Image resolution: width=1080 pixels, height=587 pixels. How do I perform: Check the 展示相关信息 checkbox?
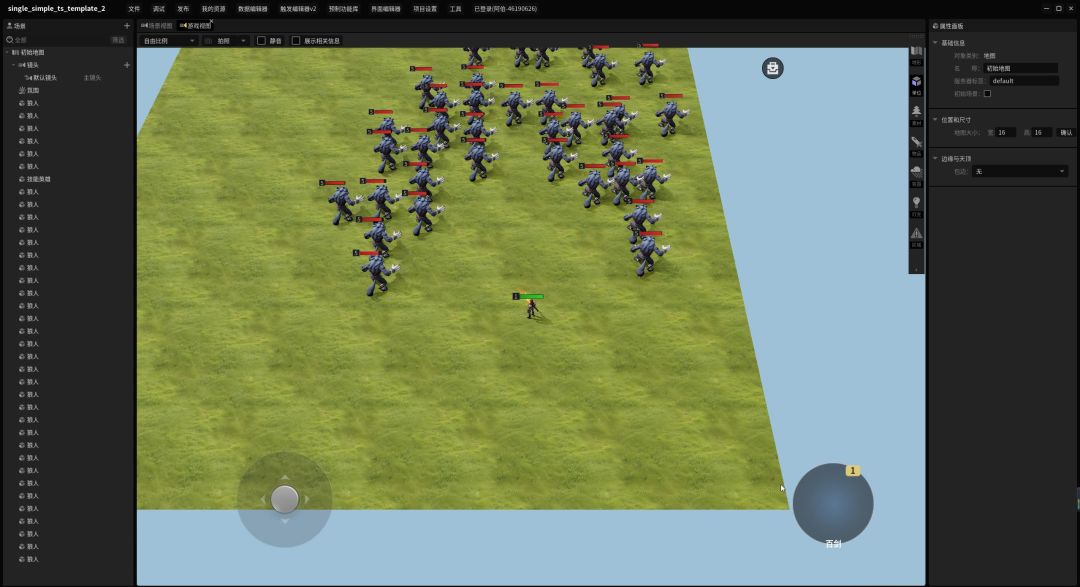pyautogui.click(x=296, y=41)
